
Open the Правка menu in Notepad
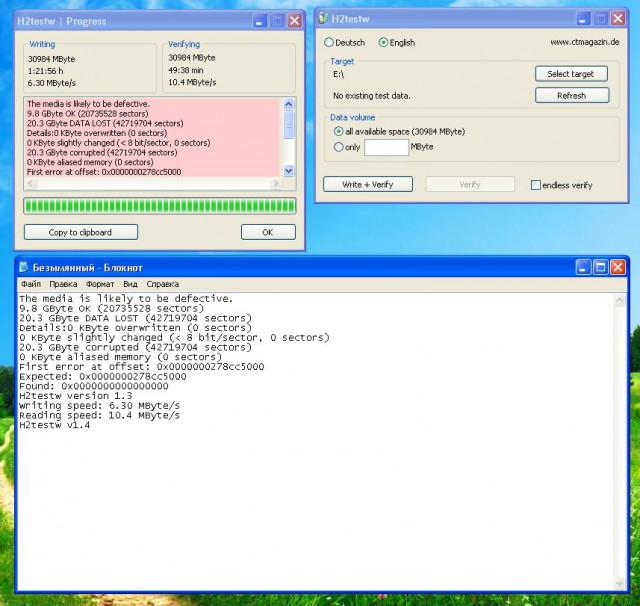coord(63,284)
